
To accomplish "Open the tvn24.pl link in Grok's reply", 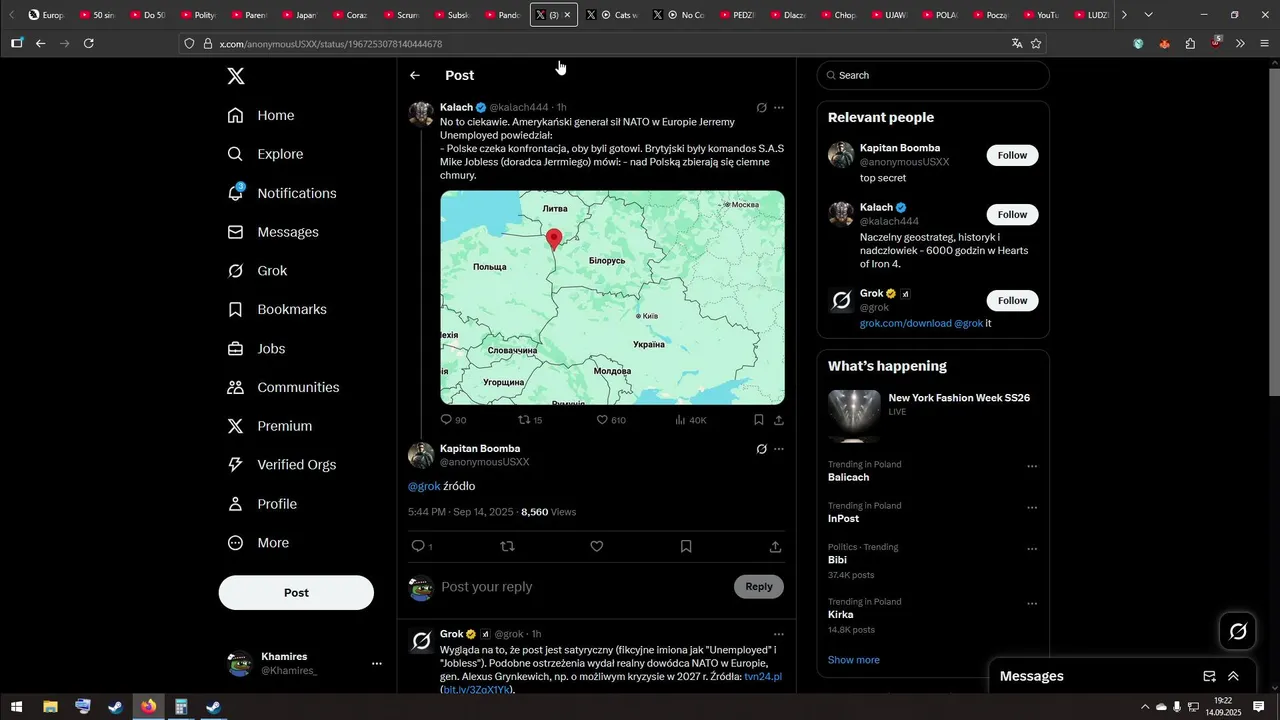I will (x=763, y=677).
